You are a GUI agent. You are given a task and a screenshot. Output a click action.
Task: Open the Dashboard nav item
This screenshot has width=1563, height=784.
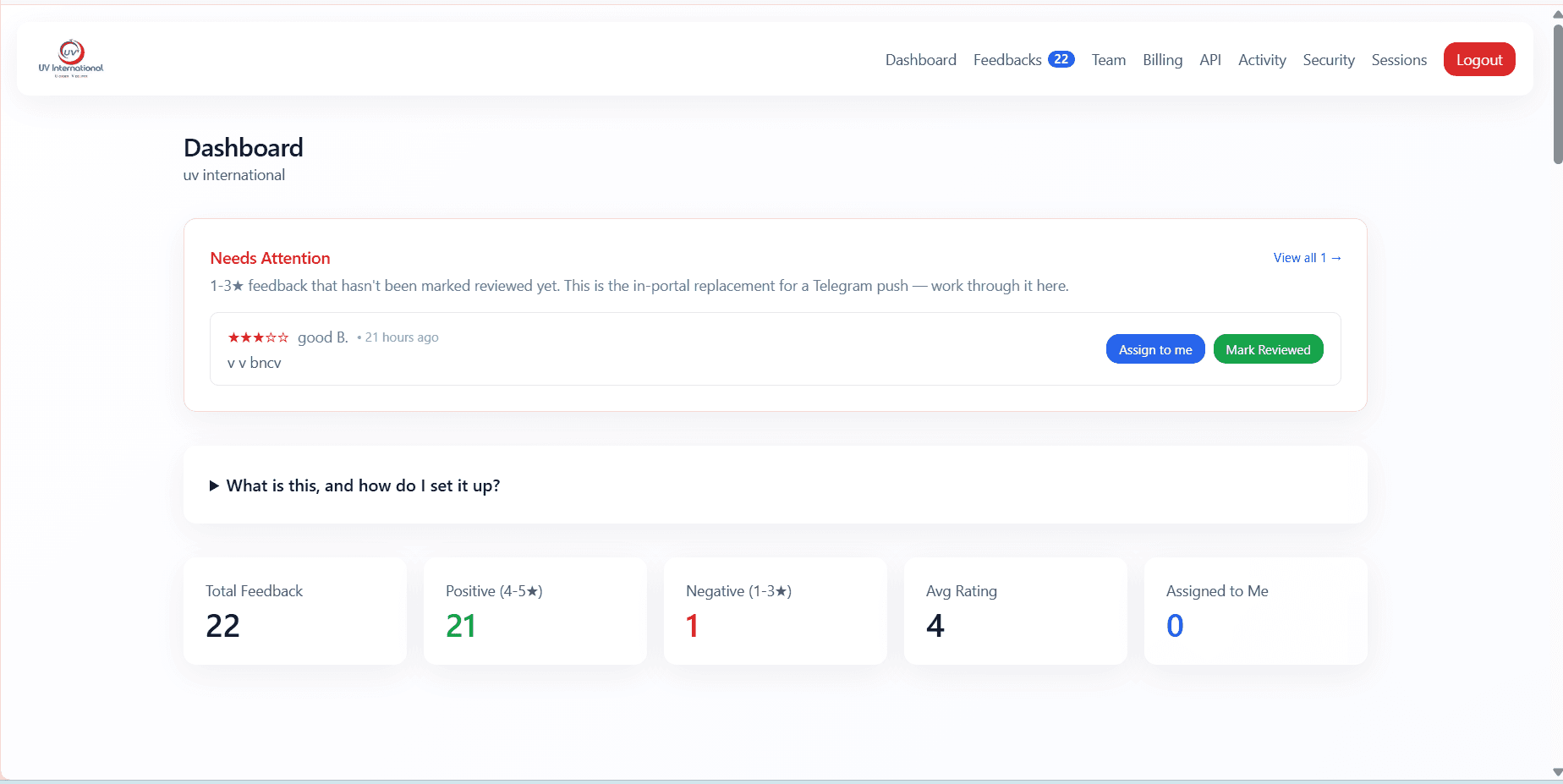(x=920, y=60)
